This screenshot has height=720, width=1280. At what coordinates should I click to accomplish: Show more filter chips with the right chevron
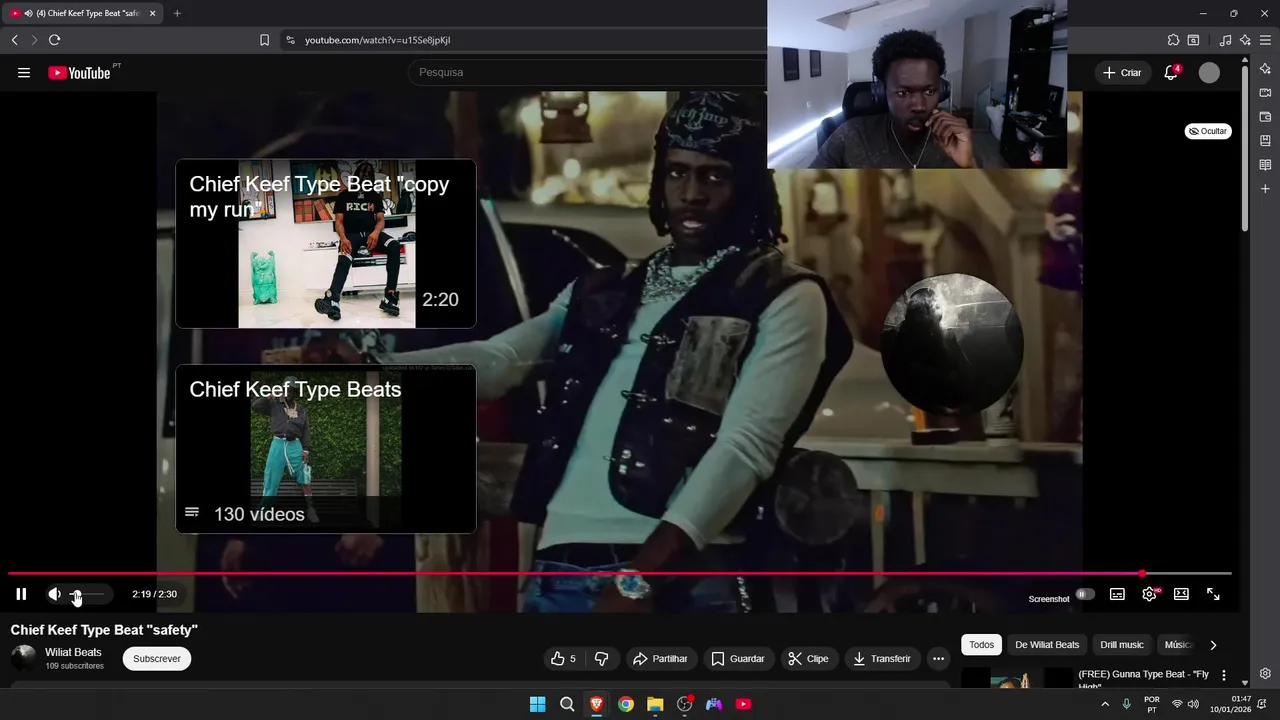(x=1213, y=645)
